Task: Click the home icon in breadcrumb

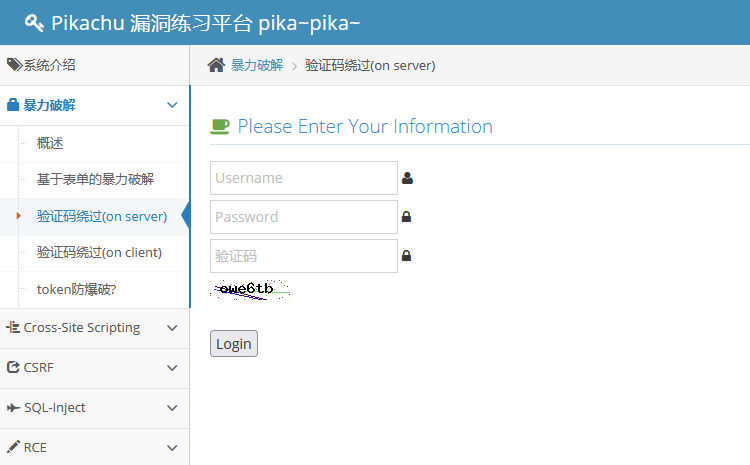Action: [x=216, y=65]
